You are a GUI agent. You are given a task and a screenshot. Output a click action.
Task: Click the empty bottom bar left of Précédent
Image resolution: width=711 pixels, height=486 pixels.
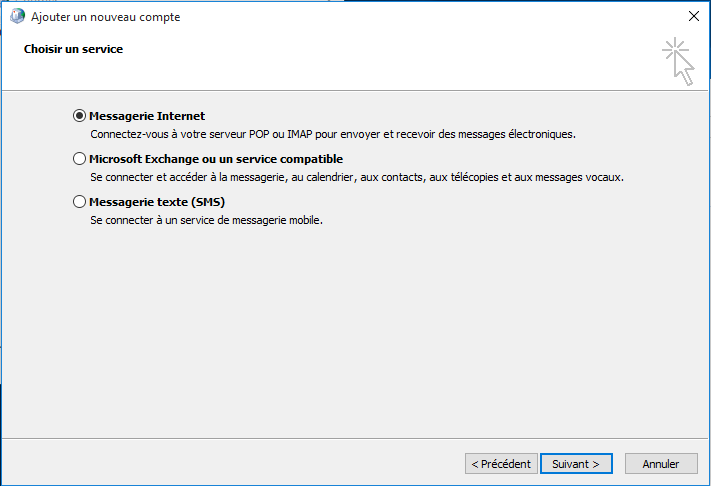(x=230, y=464)
